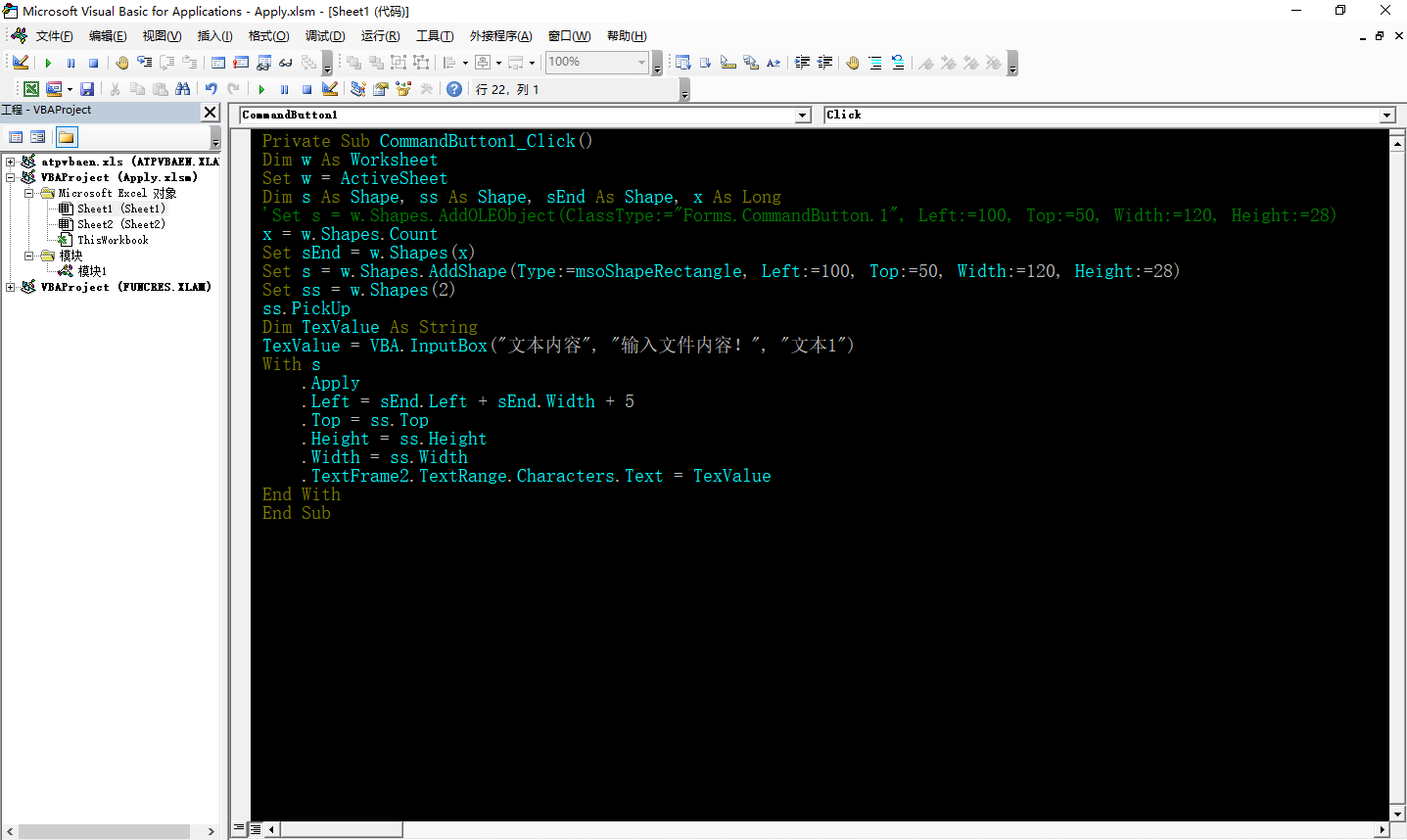Click the Indent icon
The width and height of the screenshot is (1407, 840).
802,63
